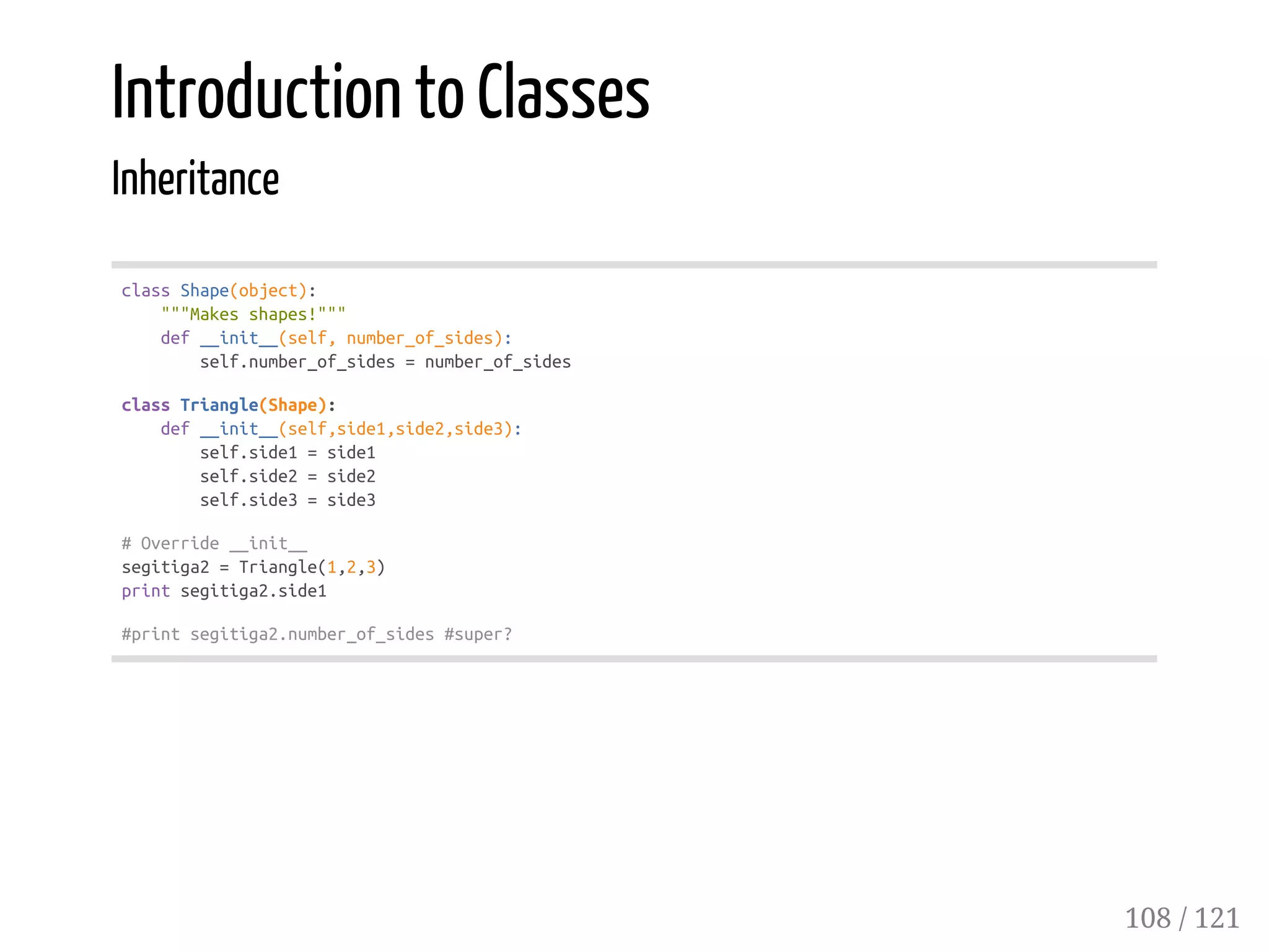This screenshot has height=952, width=1269.
Task: Click 'self.number_of_sides = number_of_sides' line
Action: pyautogui.click(x=385, y=362)
